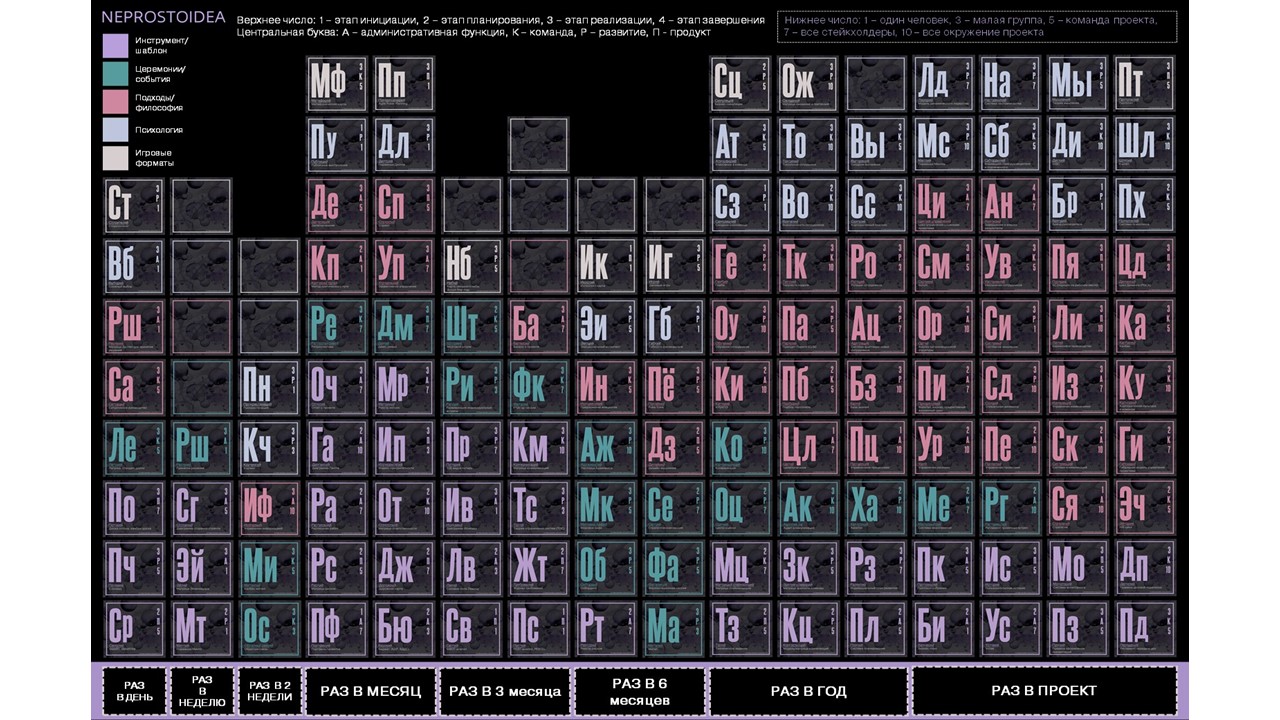Open the teal Ле element tile
This screenshot has height=720, width=1280.
[135, 447]
